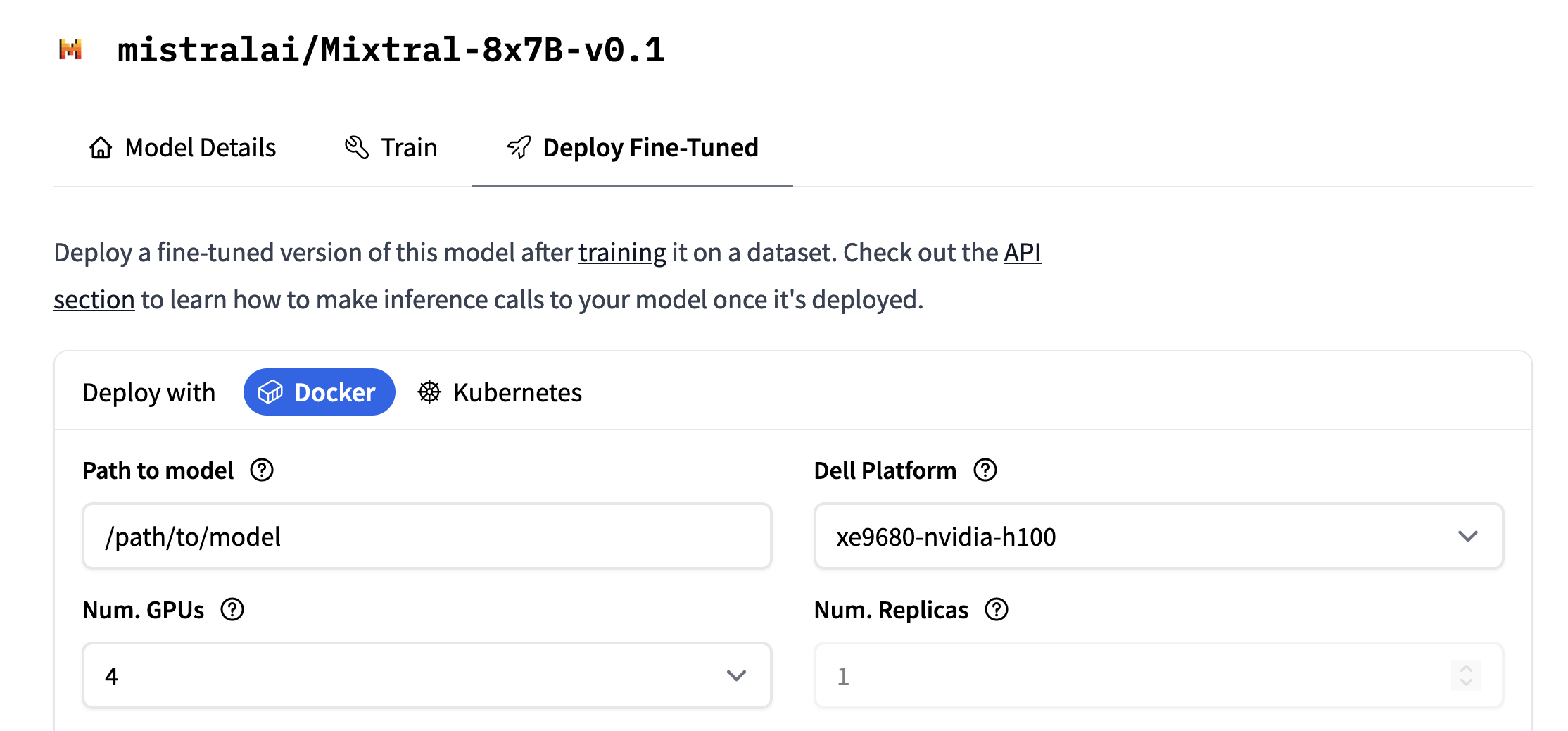Choose Docker deployment option
The width and height of the screenshot is (1568, 731).
tap(320, 392)
